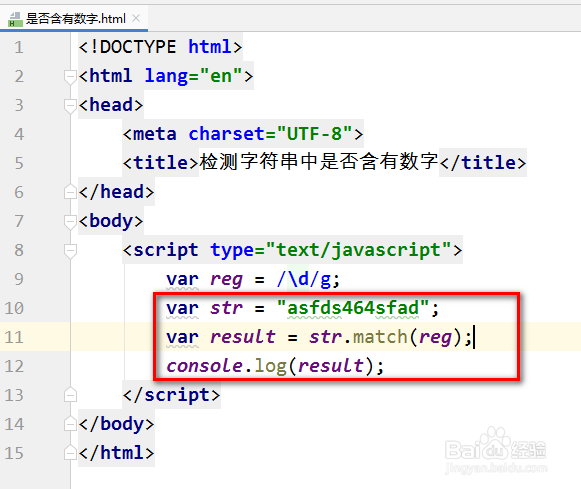This screenshot has height=489, width=581.
Task: Toggle fold marker at closing script line 13
Action: pyautogui.click(x=70, y=395)
